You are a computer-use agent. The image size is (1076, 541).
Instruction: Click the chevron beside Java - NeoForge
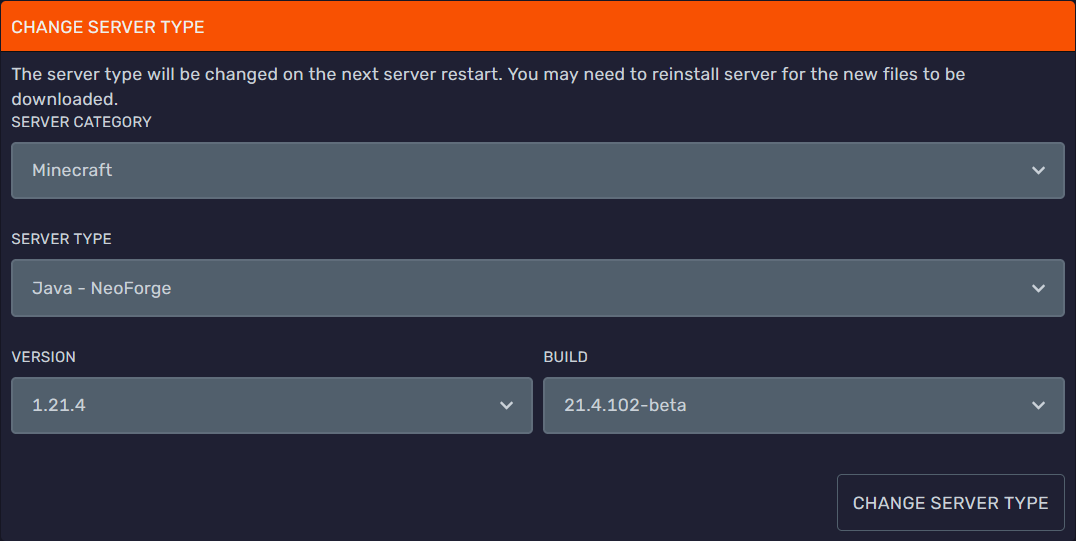1038,289
